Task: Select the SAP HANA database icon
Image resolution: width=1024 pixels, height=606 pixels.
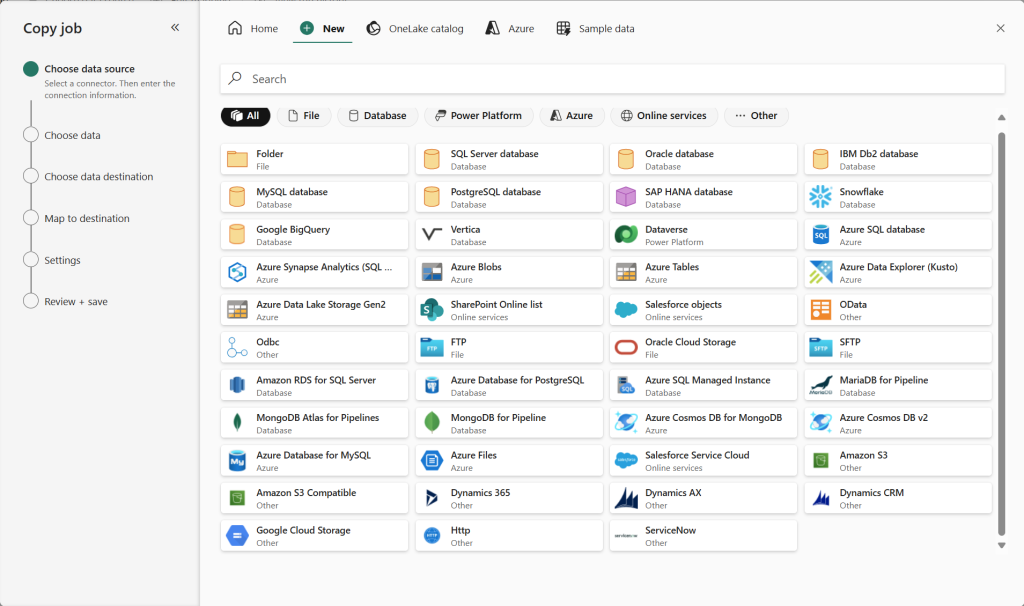Action: coord(626,197)
